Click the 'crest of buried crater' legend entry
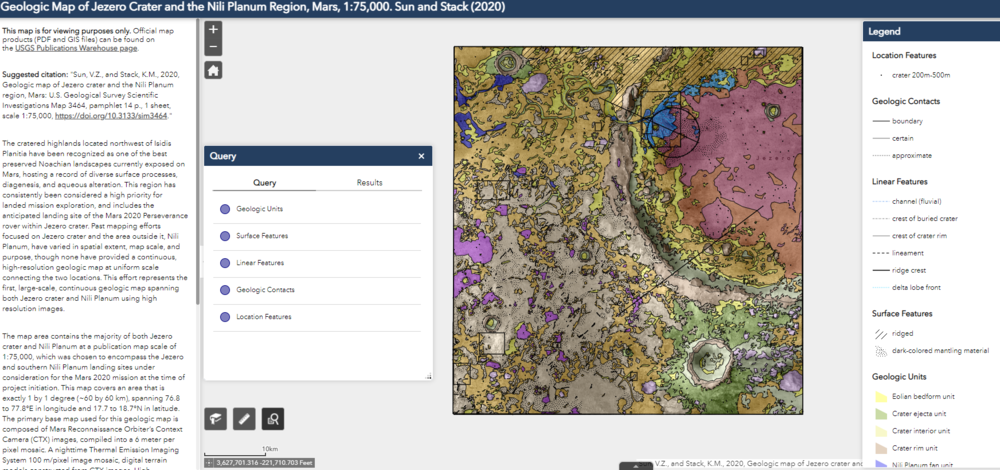1000x470 pixels. 925,219
